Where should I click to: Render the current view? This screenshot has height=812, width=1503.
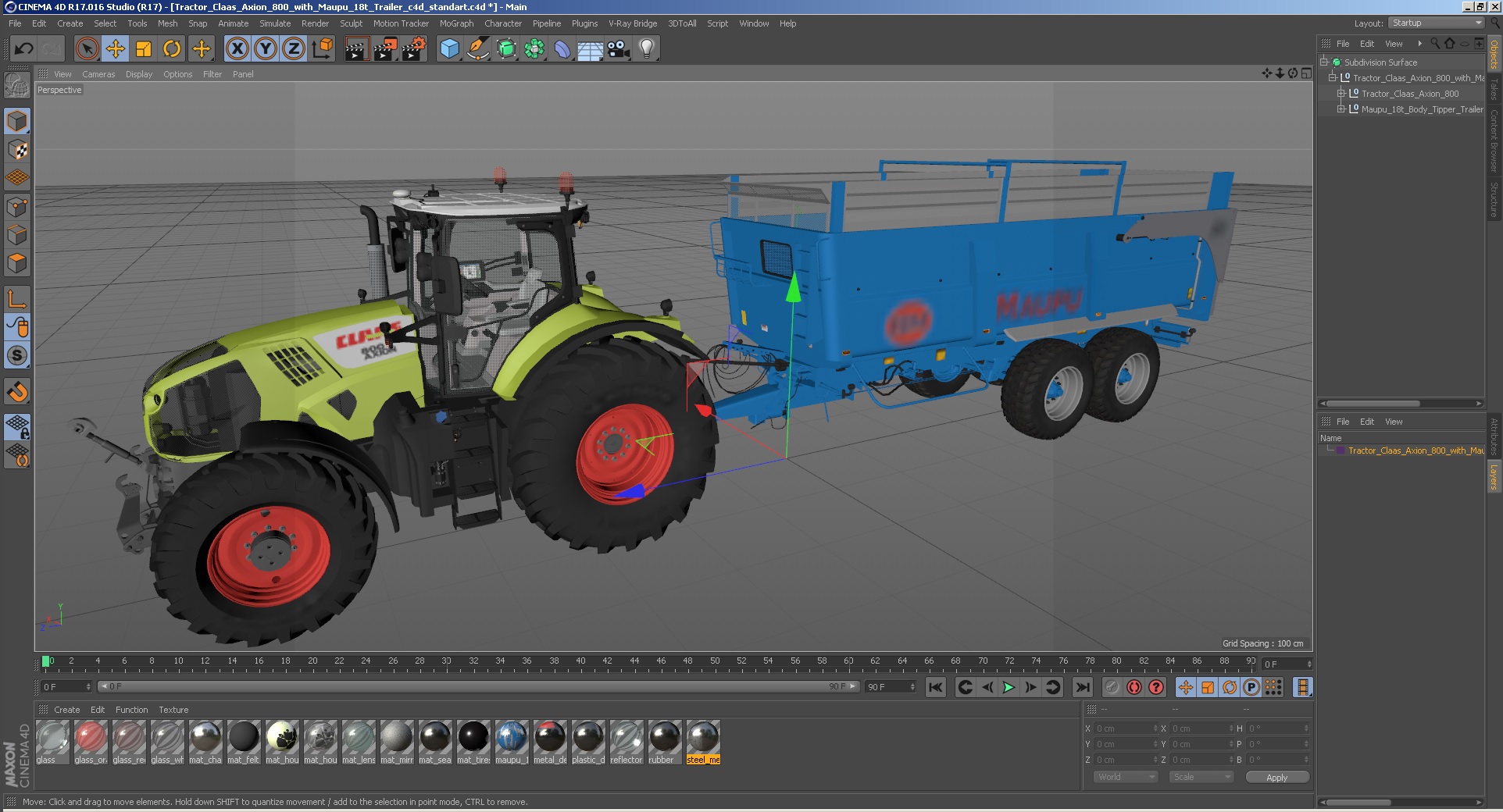356,49
